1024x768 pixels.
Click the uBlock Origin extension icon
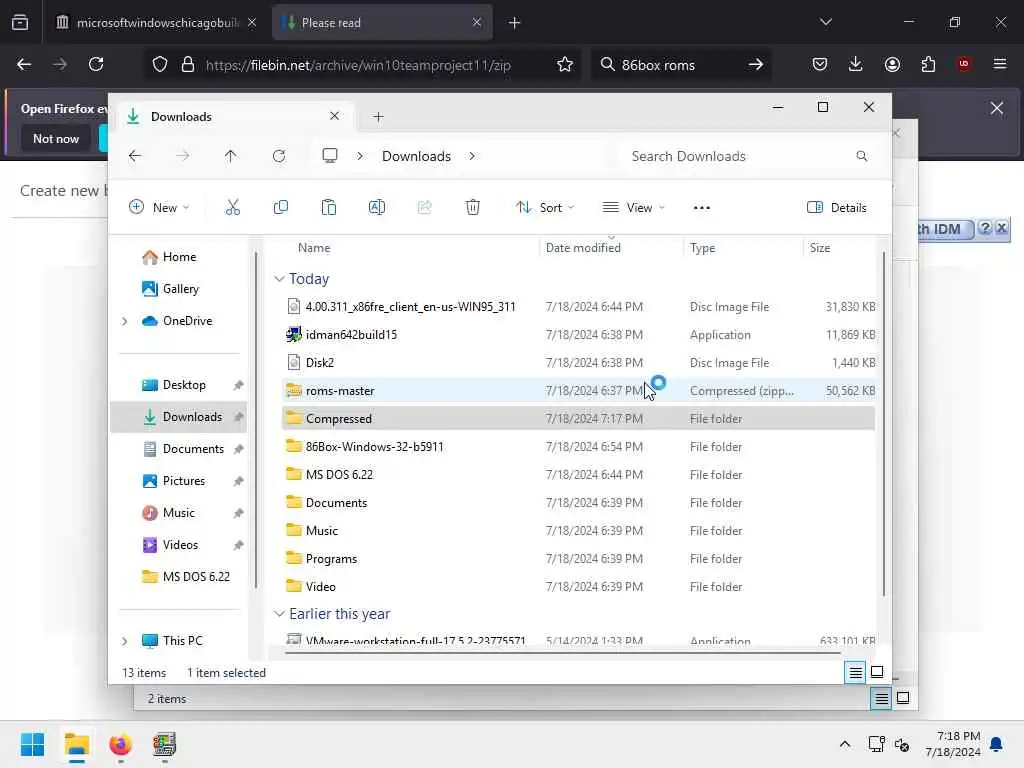[x=964, y=64]
